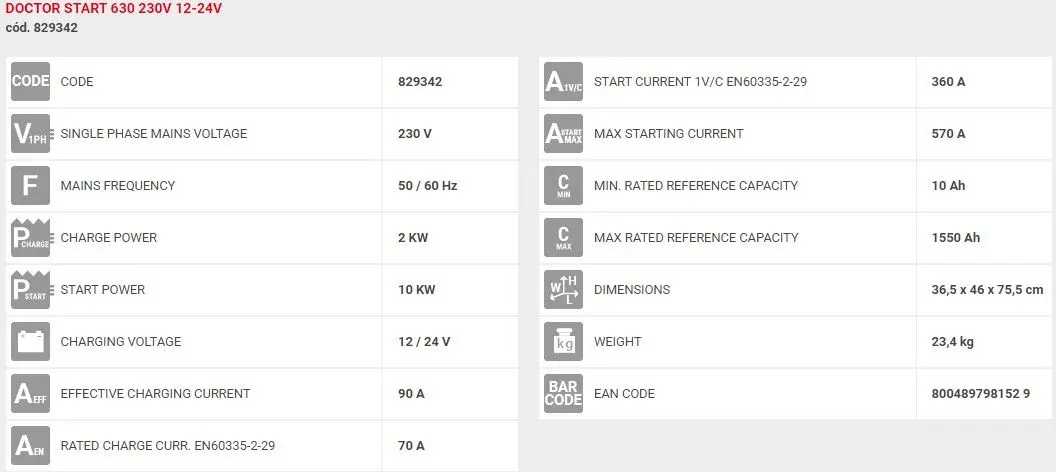Click MAX RATED REFERENCE CAPACITY label

click(x=696, y=238)
